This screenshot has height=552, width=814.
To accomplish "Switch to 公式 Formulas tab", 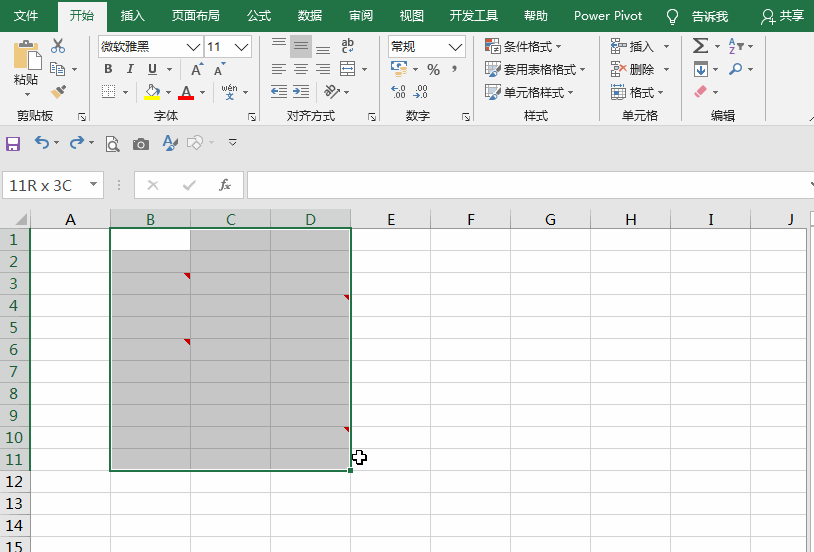I will coord(259,16).
